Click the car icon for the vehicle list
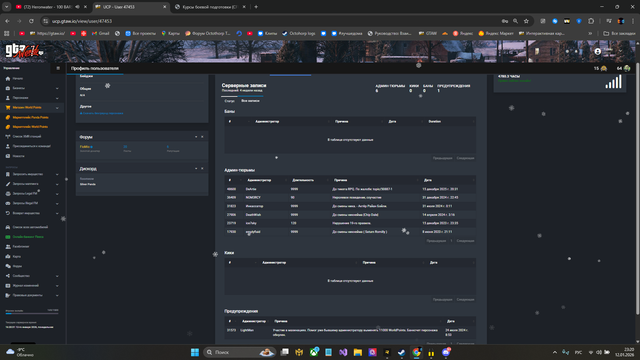This screenshot has height=360, width=640. (x=8, y=227)
